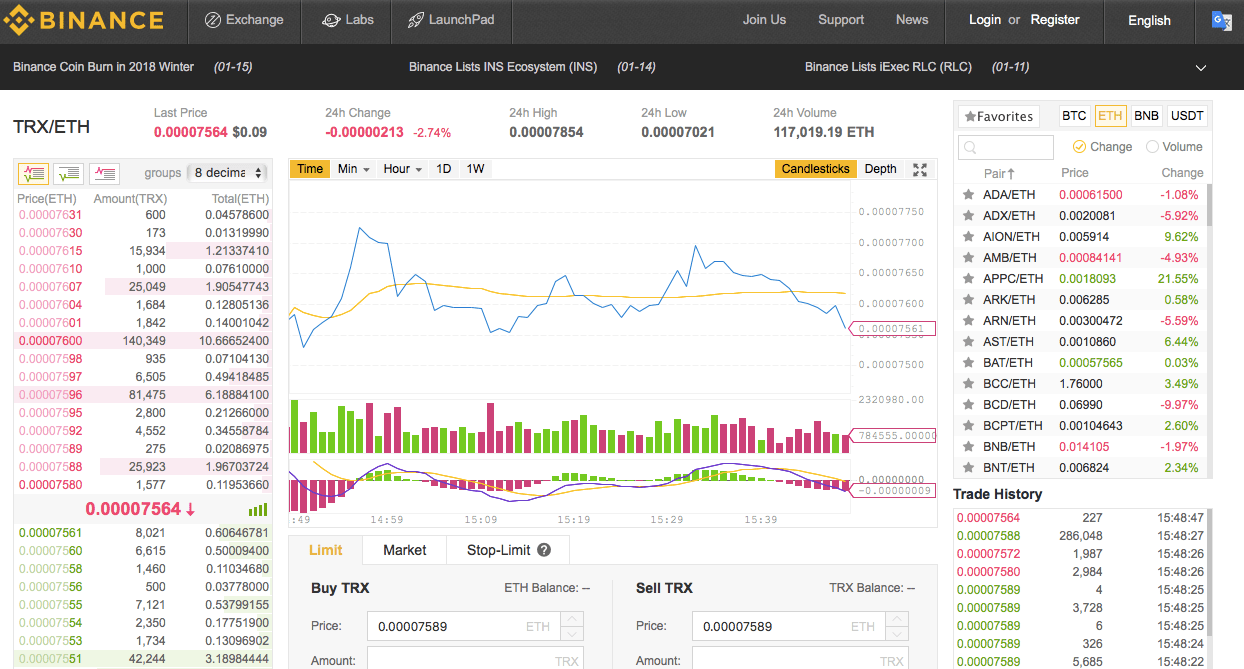Screen dimensions: 1244x669
Task: Favorite the ARN/ETH pair star
Action: 968,321
